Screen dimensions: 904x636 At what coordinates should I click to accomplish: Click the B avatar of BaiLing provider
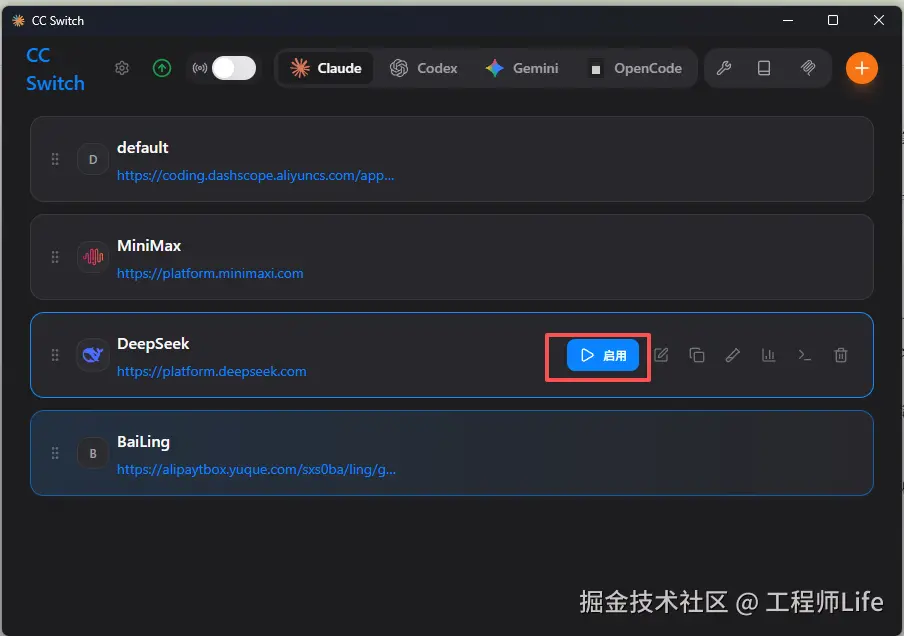(x=93, y=453)
